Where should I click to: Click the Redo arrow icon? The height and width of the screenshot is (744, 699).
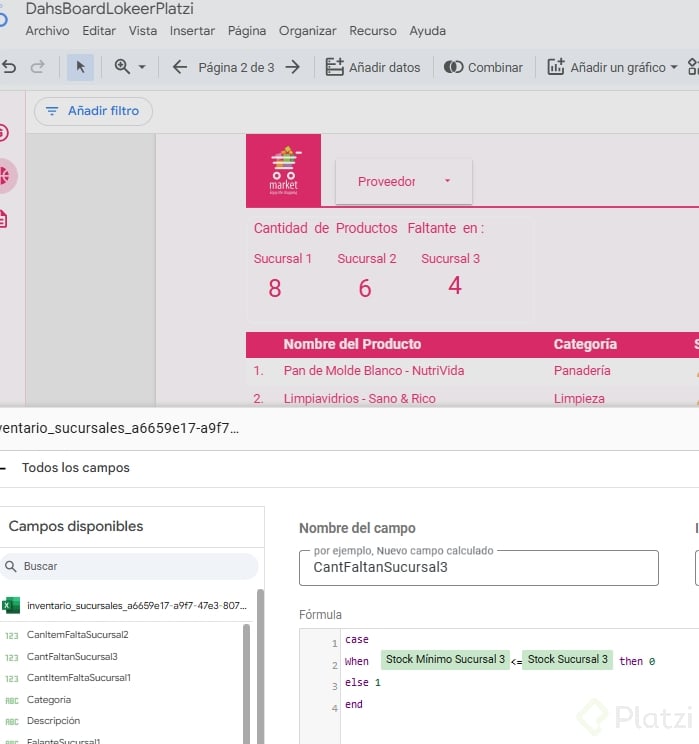(x=37, y=67)
